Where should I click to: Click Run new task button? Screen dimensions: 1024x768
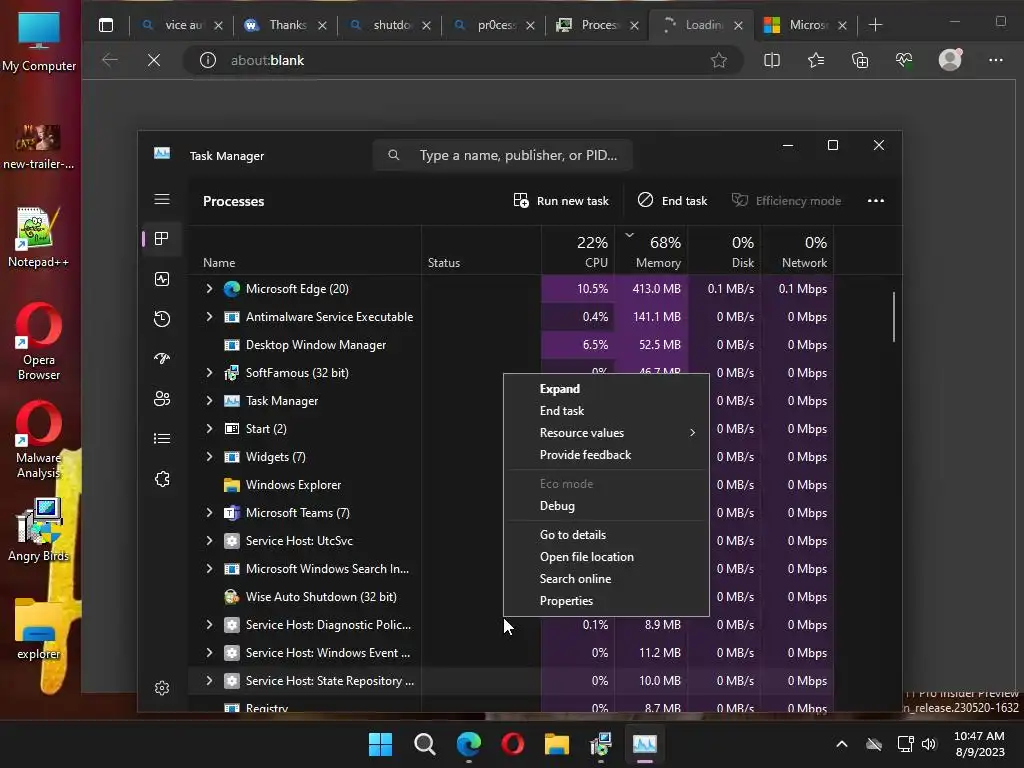point(561,200)
